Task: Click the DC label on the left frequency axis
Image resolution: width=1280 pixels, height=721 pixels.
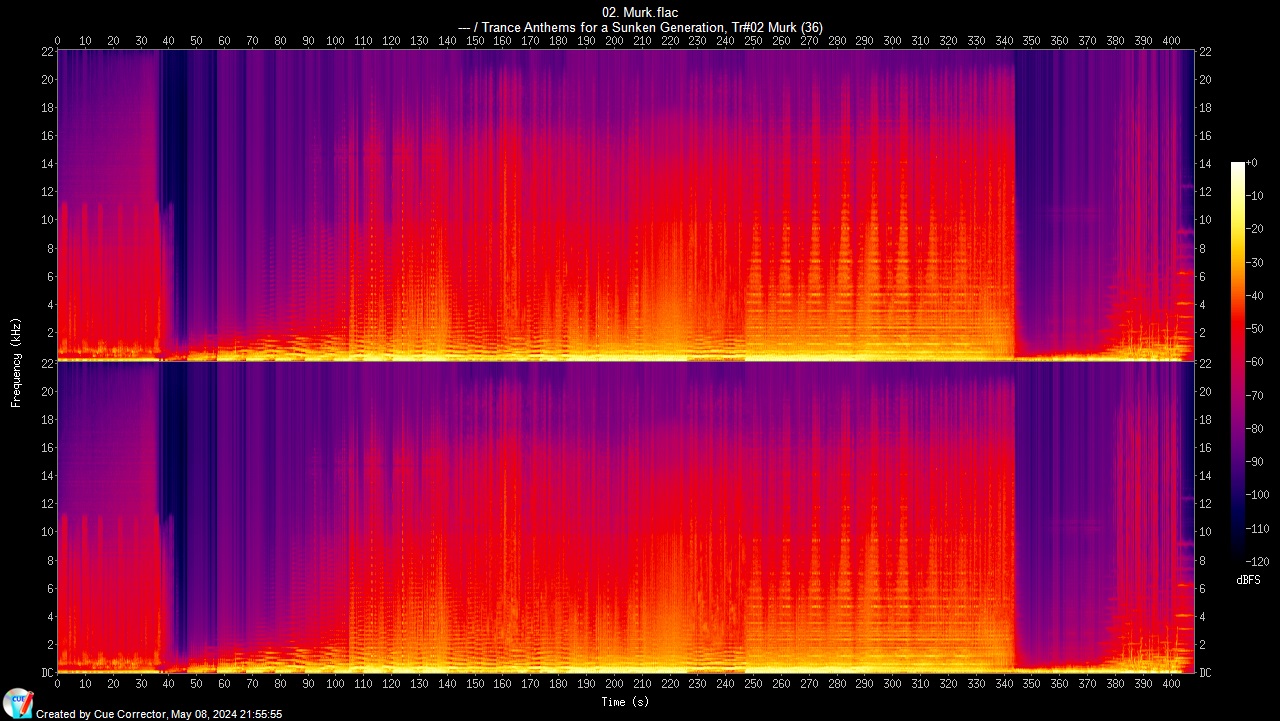Action: [x=46, y=673]
